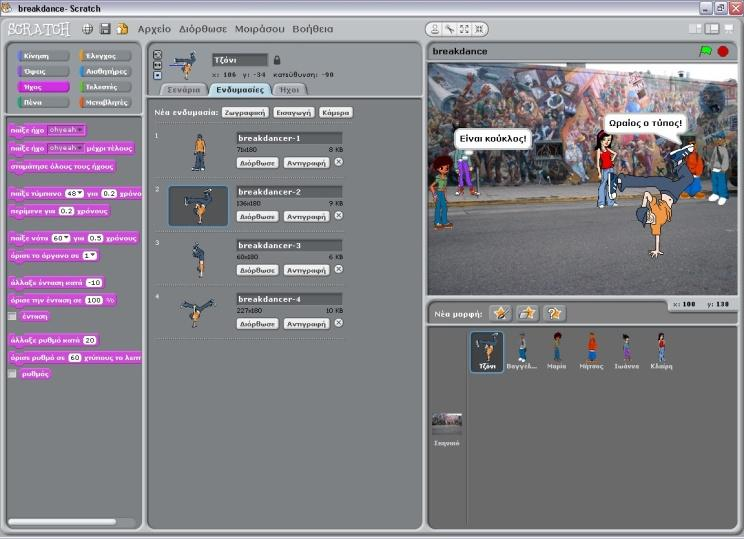This screenshot has height=539, width=744.
Task: Select the Κλαίρη sprite thumbnail
Action: (x=661, y=352)
